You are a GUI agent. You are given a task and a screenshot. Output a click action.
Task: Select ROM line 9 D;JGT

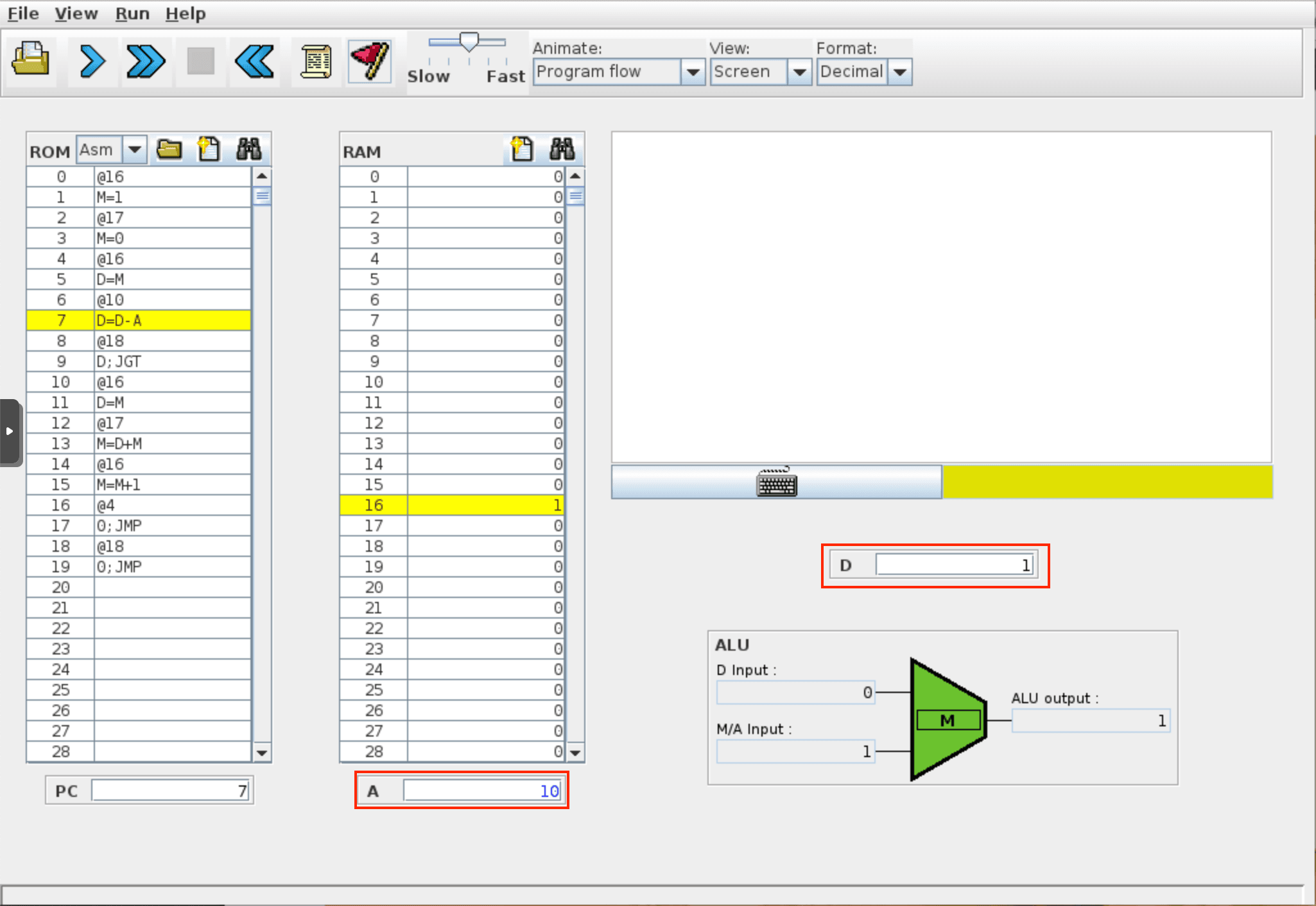(171, 361)
